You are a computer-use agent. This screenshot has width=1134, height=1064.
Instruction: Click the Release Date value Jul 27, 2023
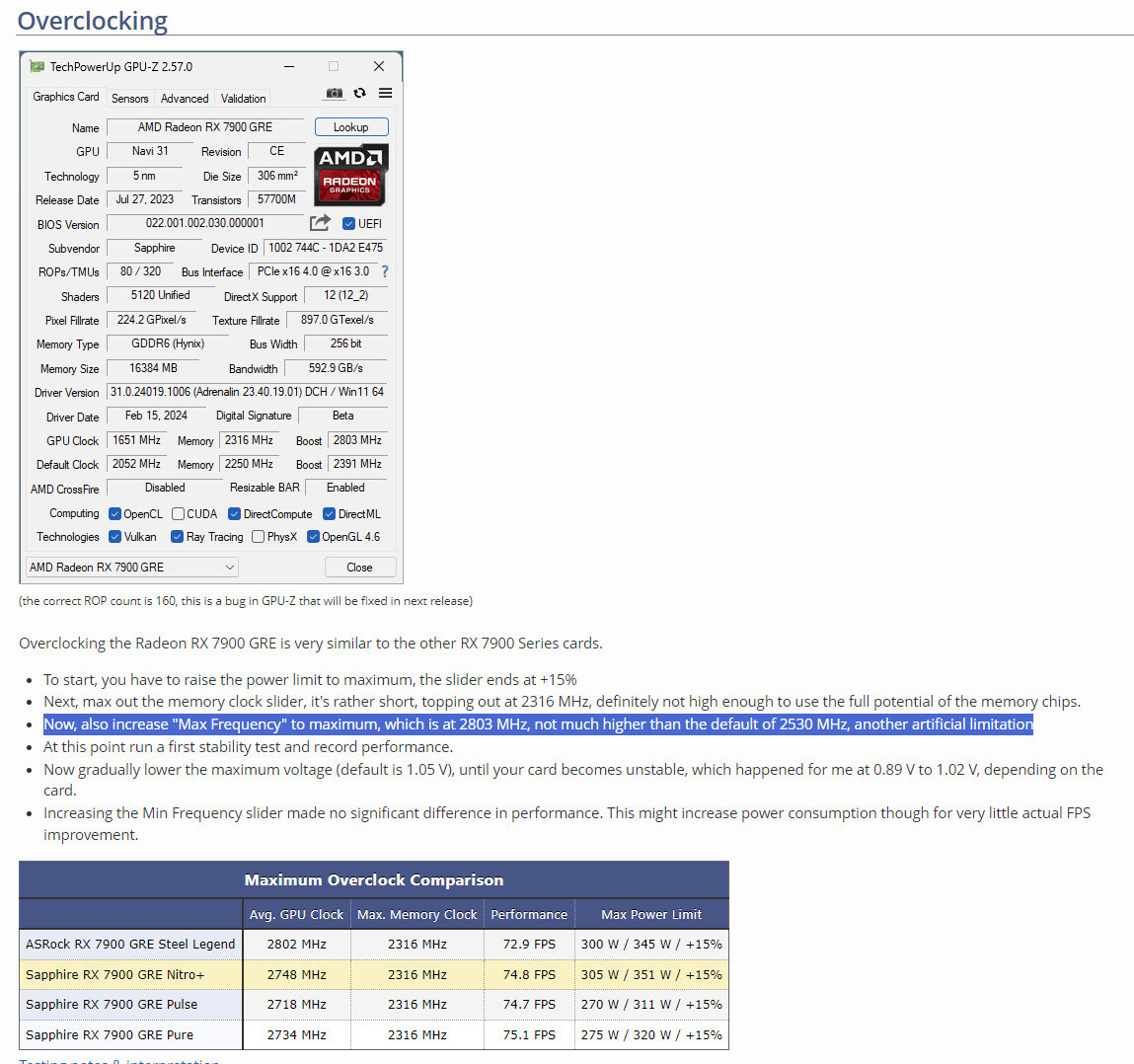pos(145,199)
